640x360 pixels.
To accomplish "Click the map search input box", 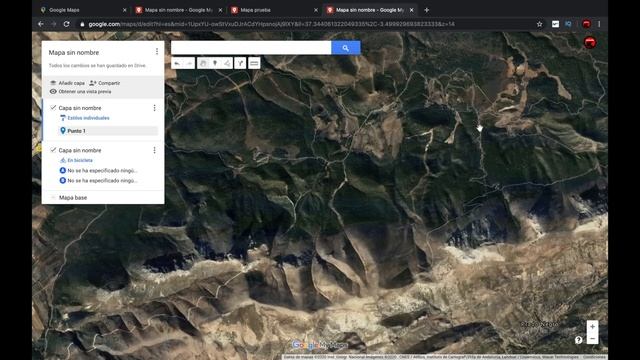I will point(251,48).
